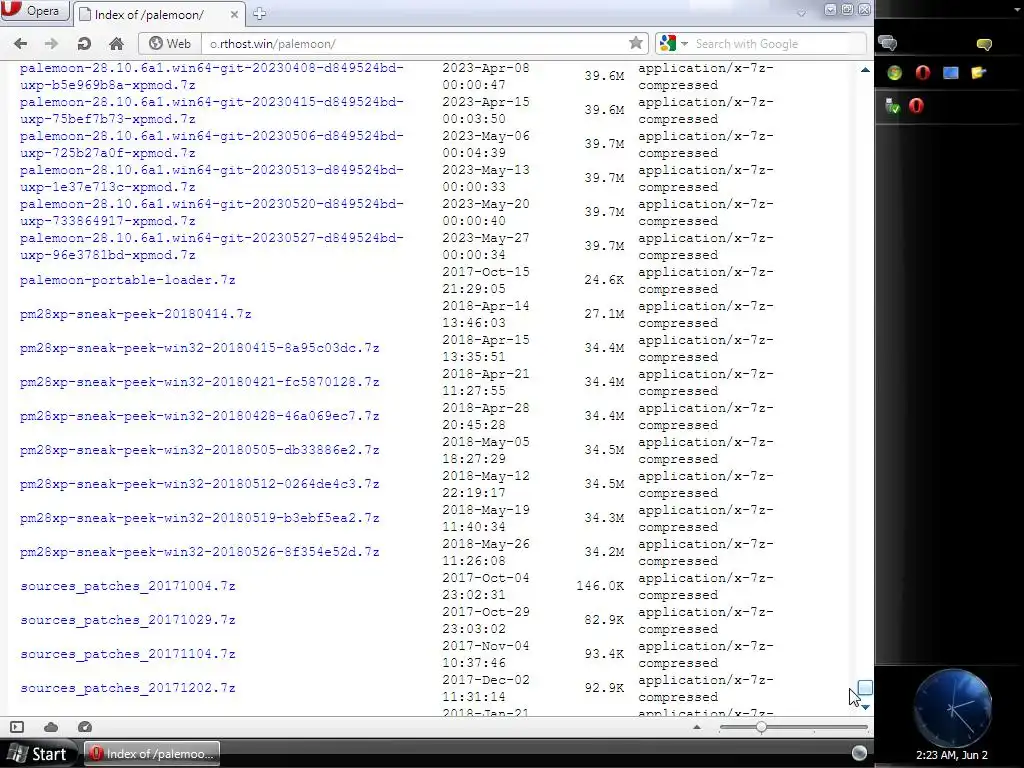Click the '27.1M' size cell
1024x768 pixels.
tap(604, 314)
